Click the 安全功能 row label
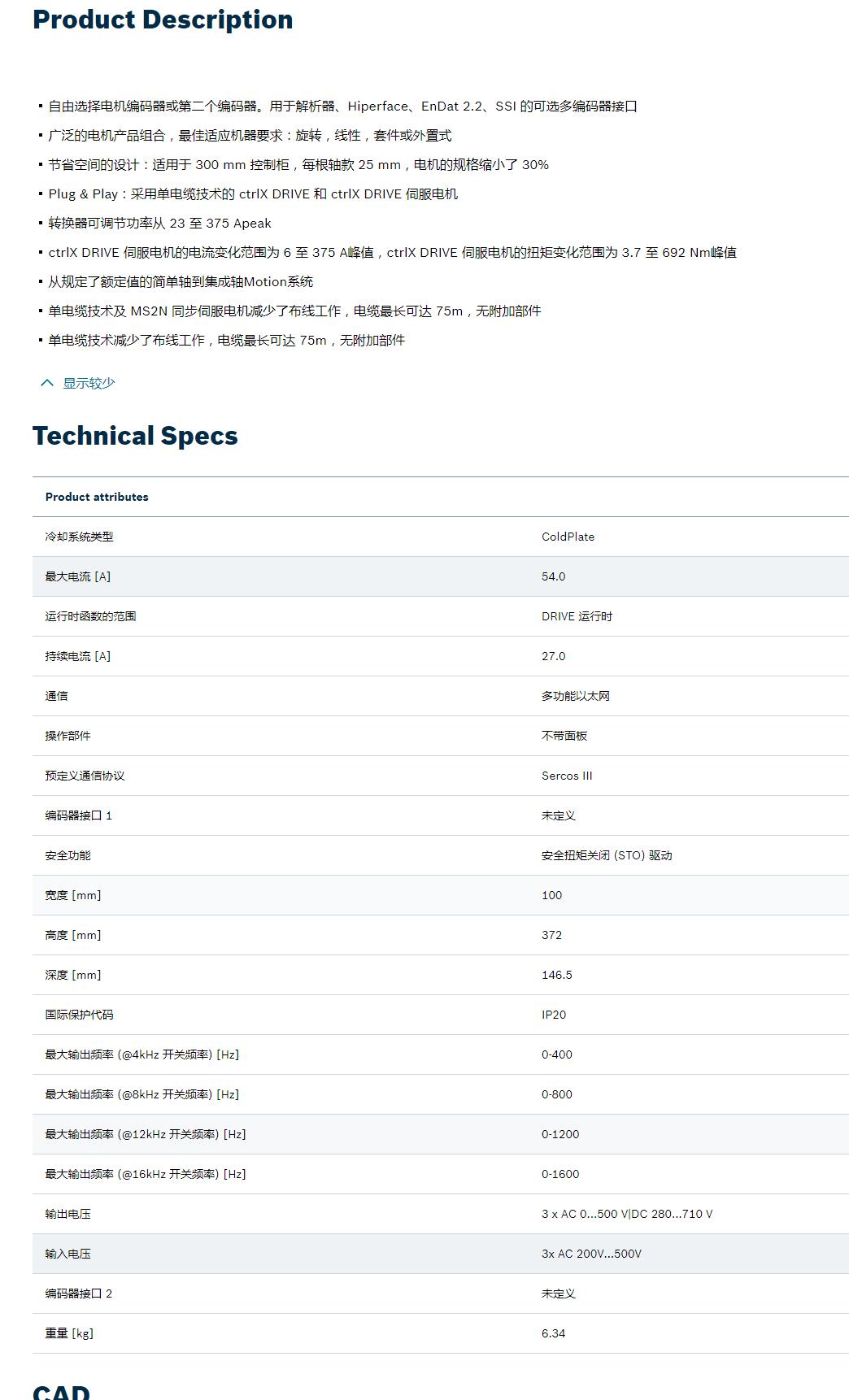 68,855
